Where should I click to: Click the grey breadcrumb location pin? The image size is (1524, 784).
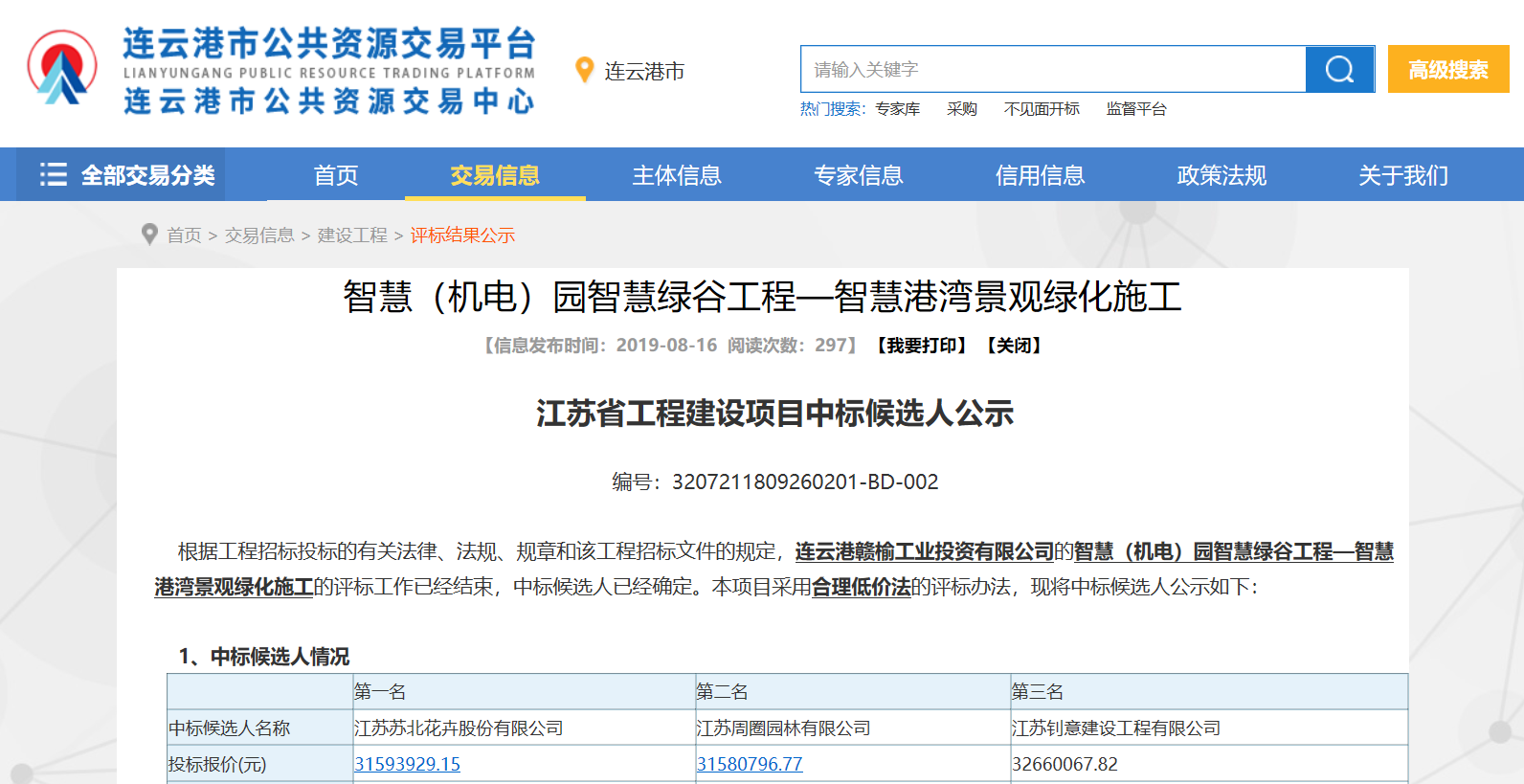[149, 235]
